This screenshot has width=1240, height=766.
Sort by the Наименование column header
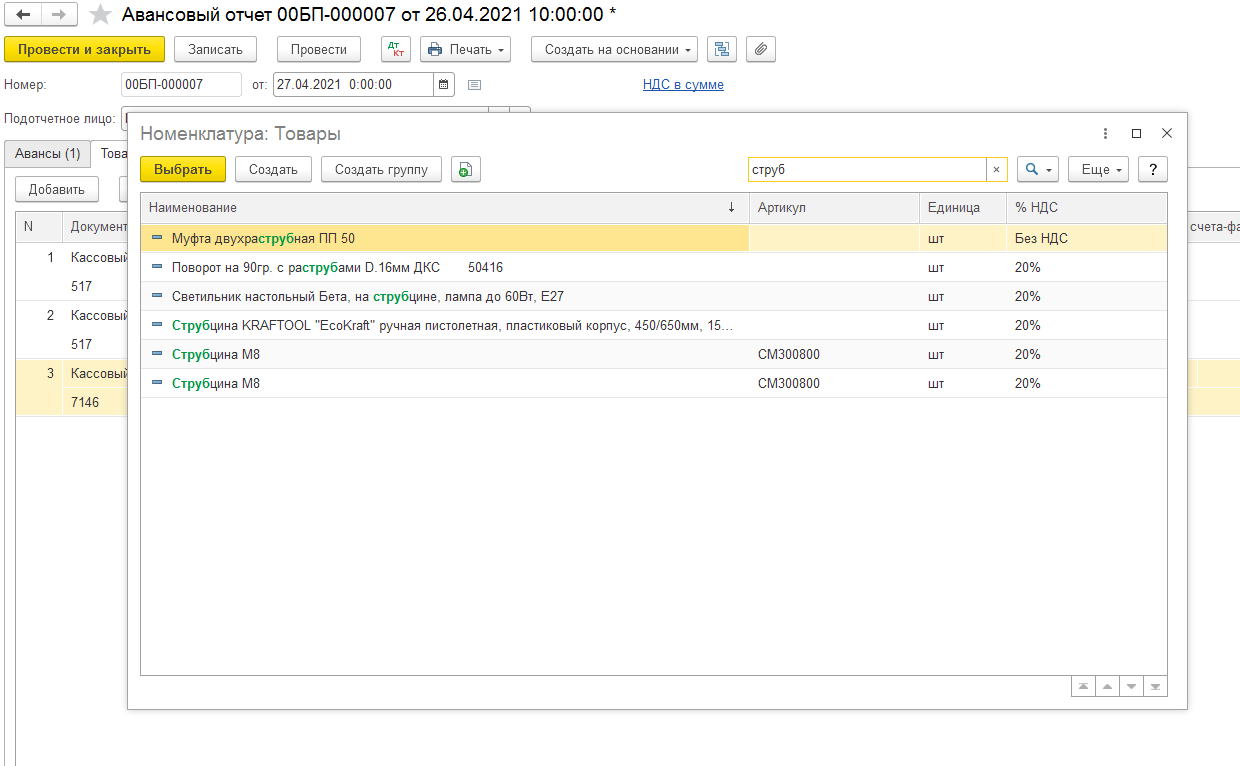(x=440, y=208)
